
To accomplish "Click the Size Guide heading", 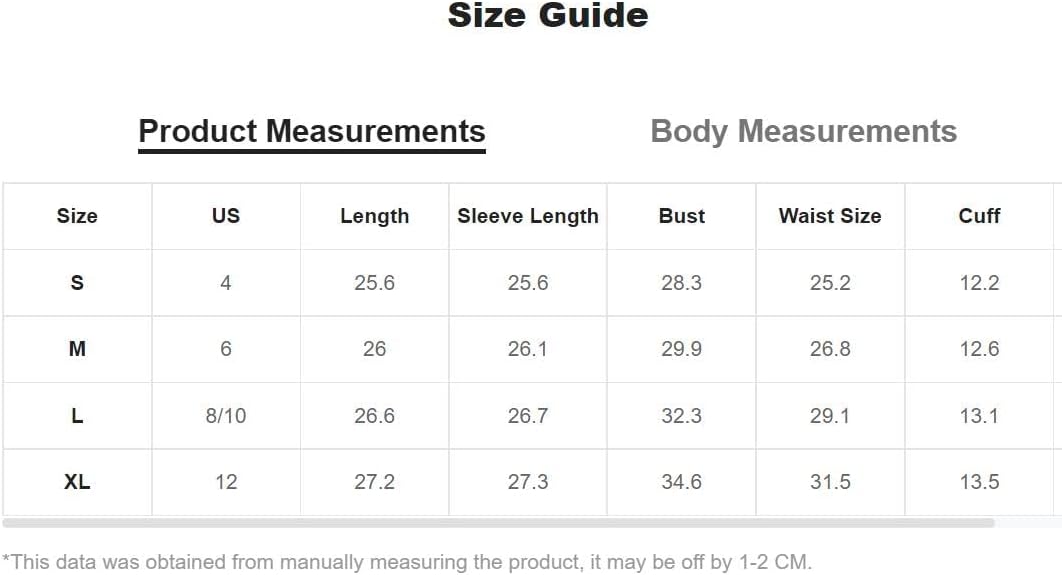I will point(548,15).
